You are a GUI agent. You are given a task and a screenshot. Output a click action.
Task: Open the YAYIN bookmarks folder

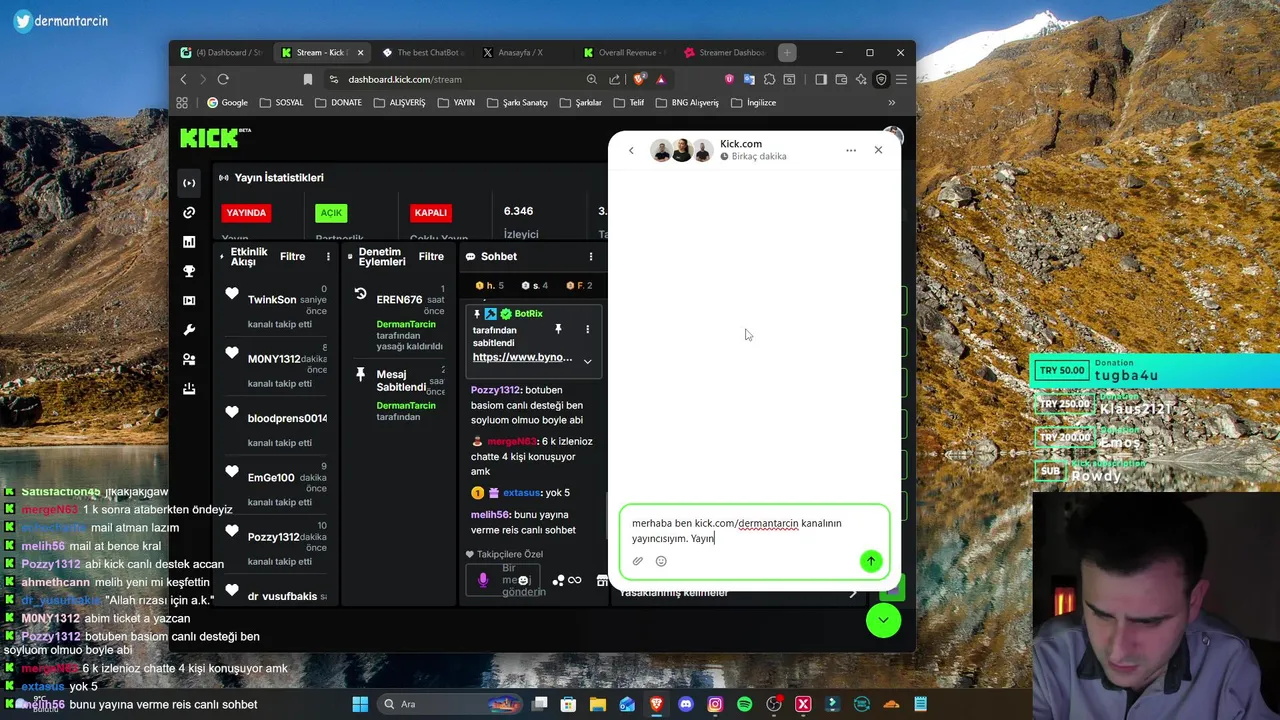[x=456, y=102]
